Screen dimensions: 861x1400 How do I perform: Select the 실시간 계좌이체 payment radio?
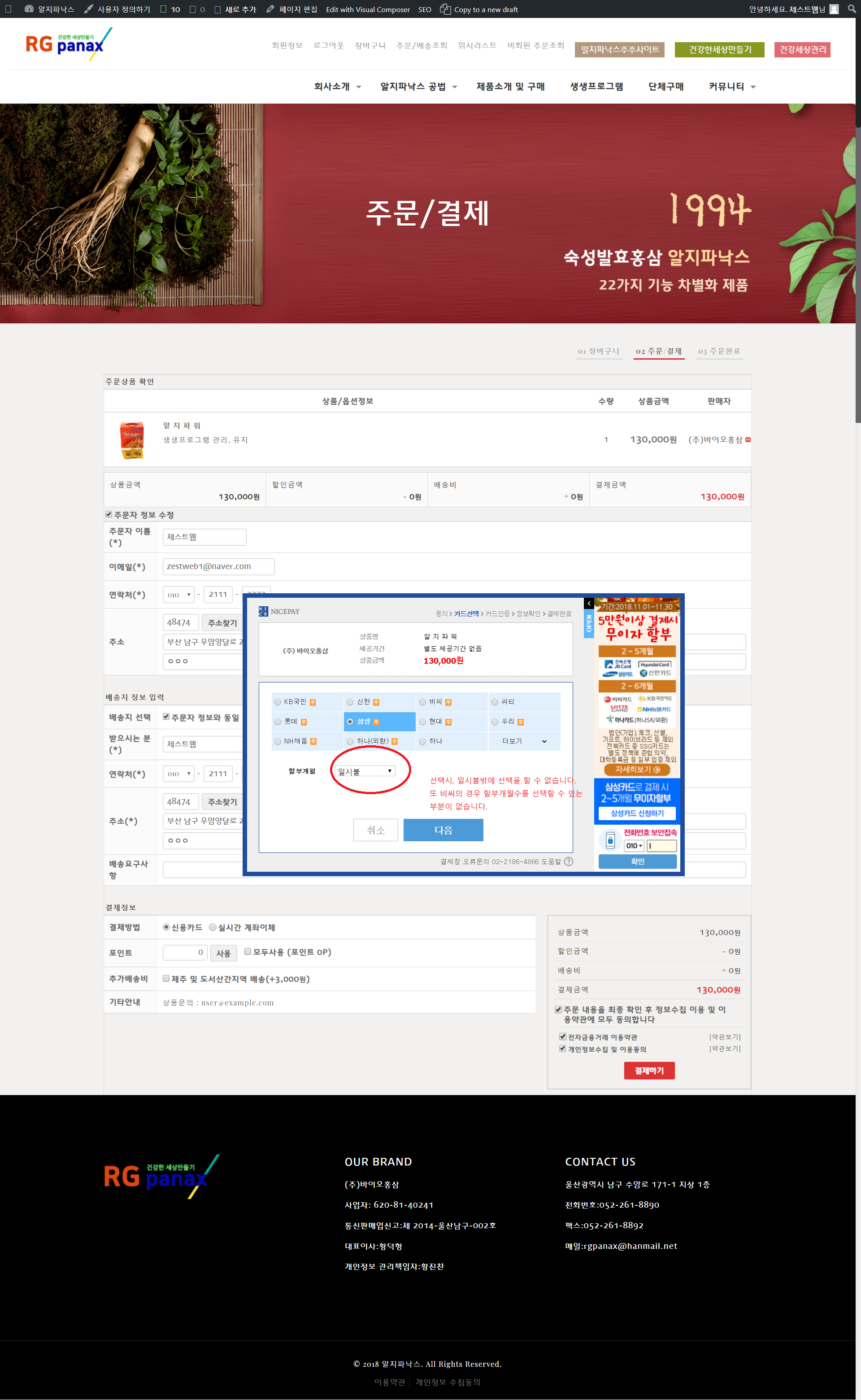pyautogui.click(x=213, y=927)
